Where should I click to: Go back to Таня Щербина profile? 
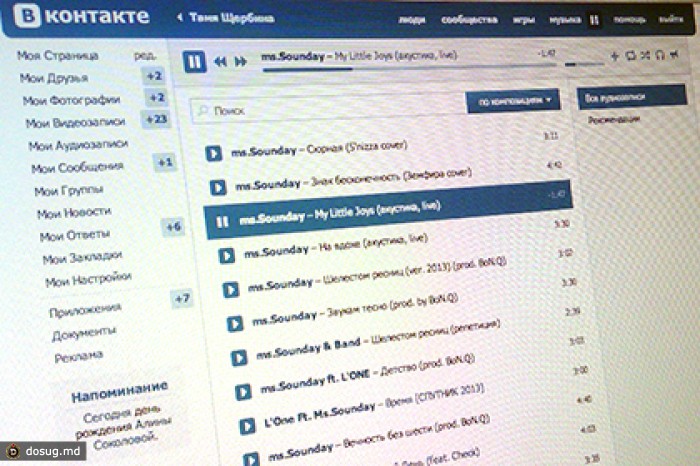[226, 18]
